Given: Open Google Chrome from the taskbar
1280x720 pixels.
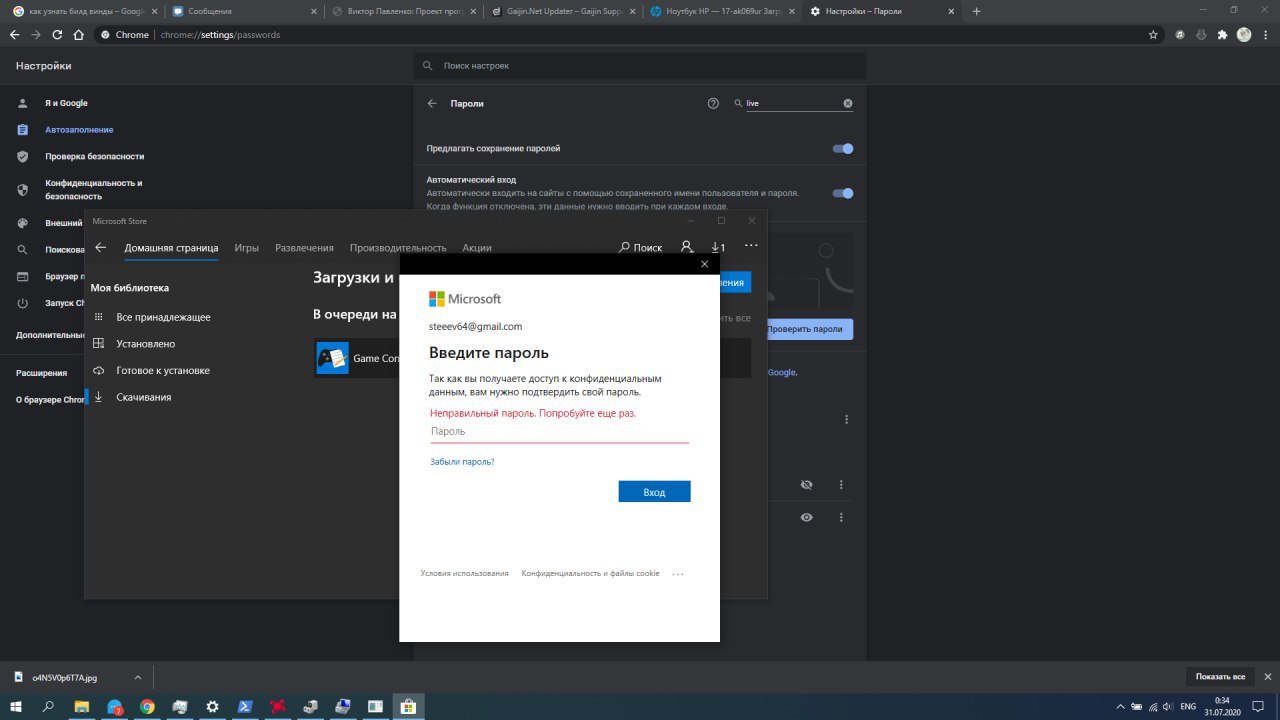Looking at the screenshot, I should 147,705.
